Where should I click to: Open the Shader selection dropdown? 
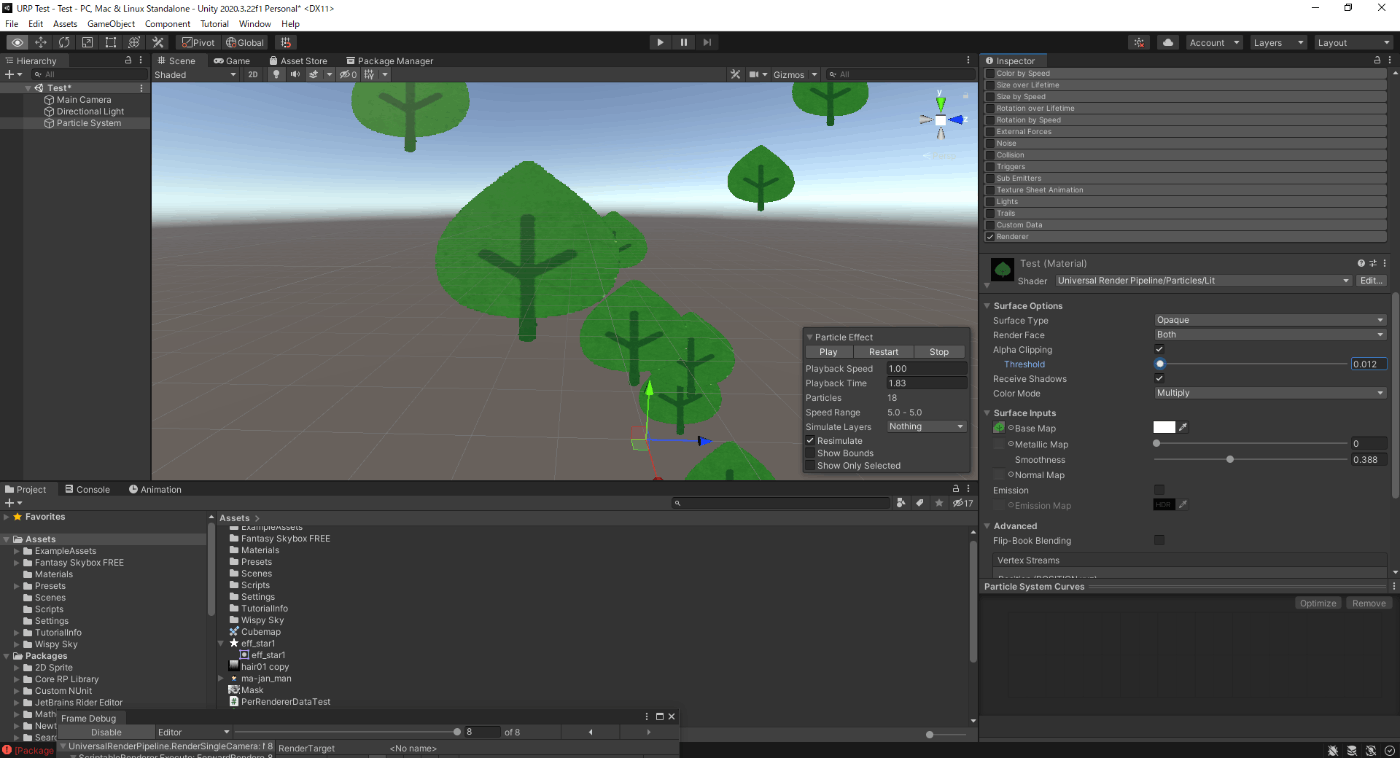pyautogui.click(x=1203, y=281)
